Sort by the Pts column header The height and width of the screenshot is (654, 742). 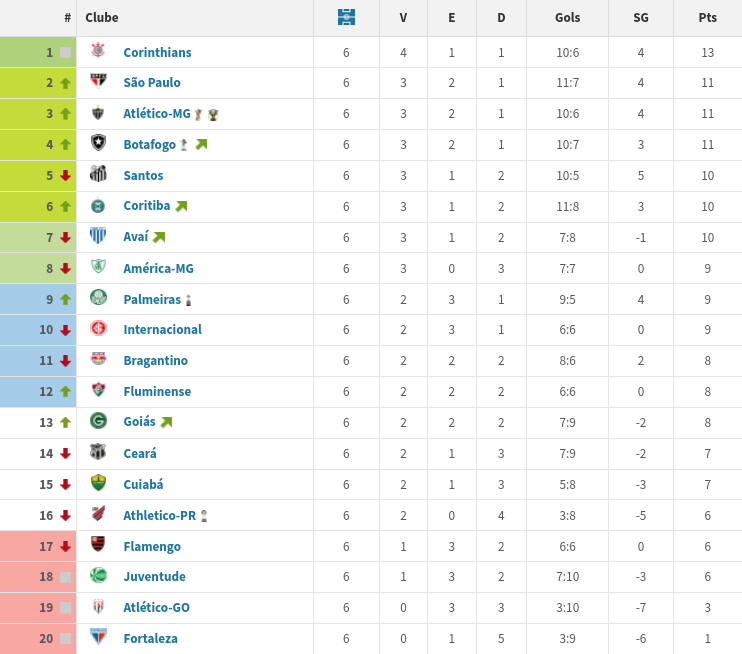707,18
